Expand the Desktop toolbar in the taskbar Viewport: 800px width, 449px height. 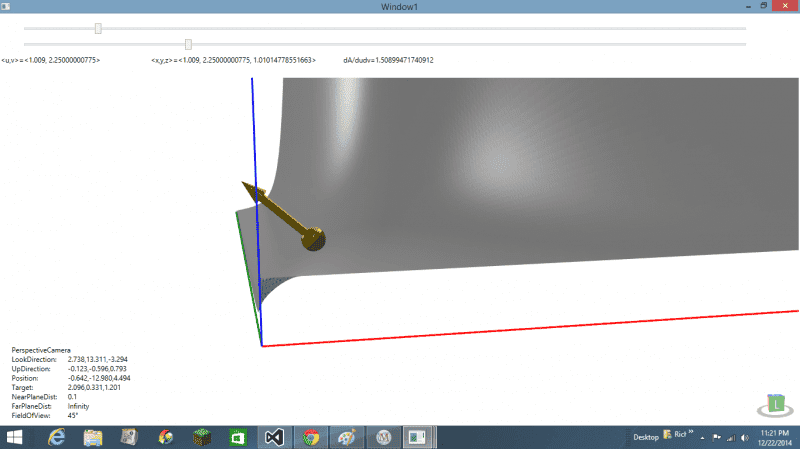point(646,437)
